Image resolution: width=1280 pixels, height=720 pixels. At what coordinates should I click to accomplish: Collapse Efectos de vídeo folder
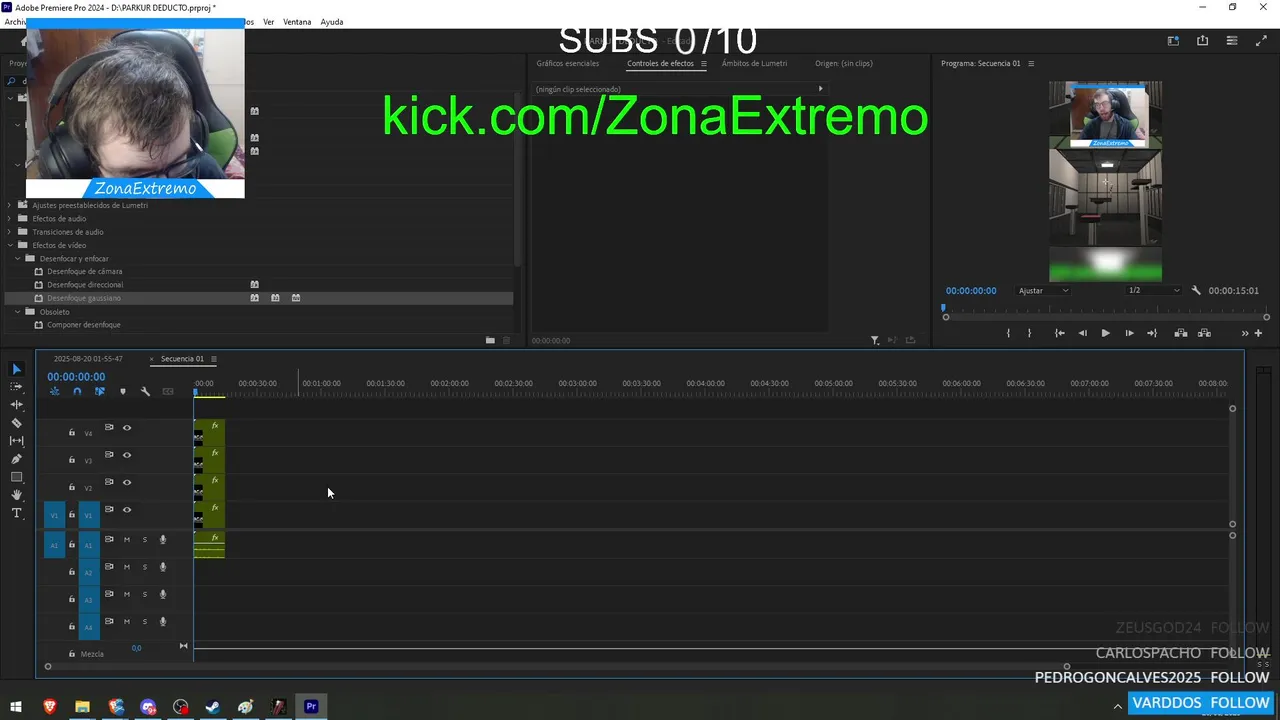10,245
